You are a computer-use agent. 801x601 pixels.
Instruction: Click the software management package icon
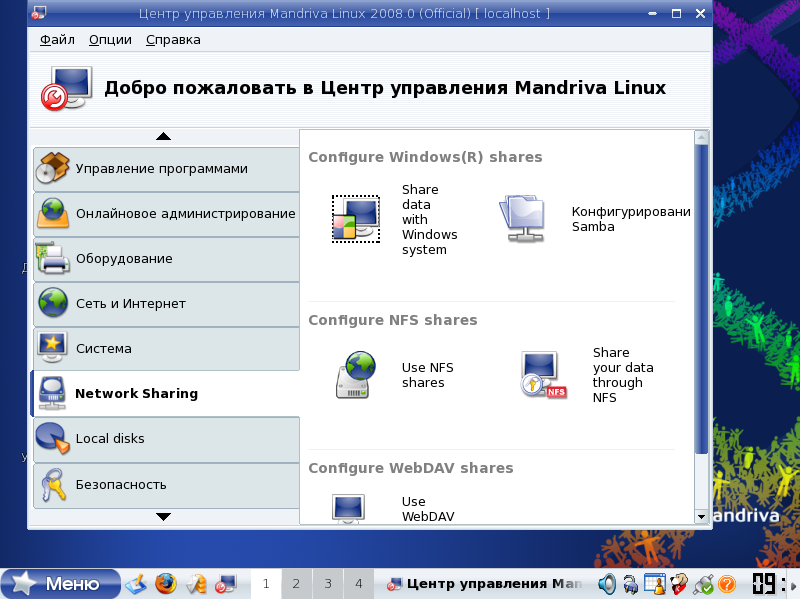pos(52,168)
